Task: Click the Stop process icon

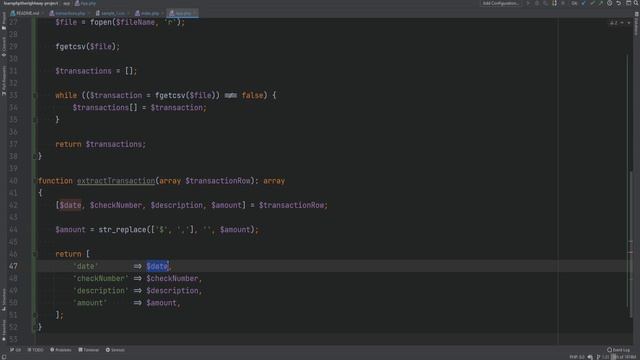Action: (563, 3)
